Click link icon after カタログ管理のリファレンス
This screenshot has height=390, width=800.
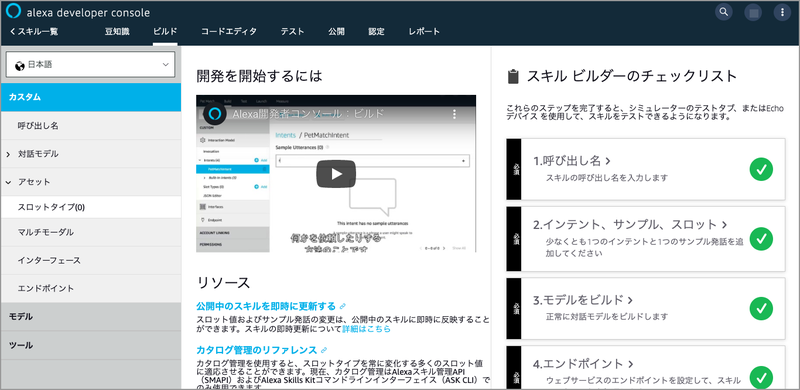pyautogui.click(x=323, y=350)
